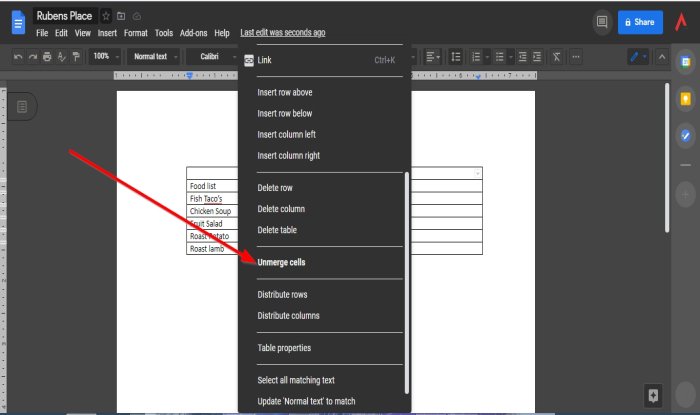Increase the paragraph indent
This screenshot has height=415, width=700.
tap(537, 57)
